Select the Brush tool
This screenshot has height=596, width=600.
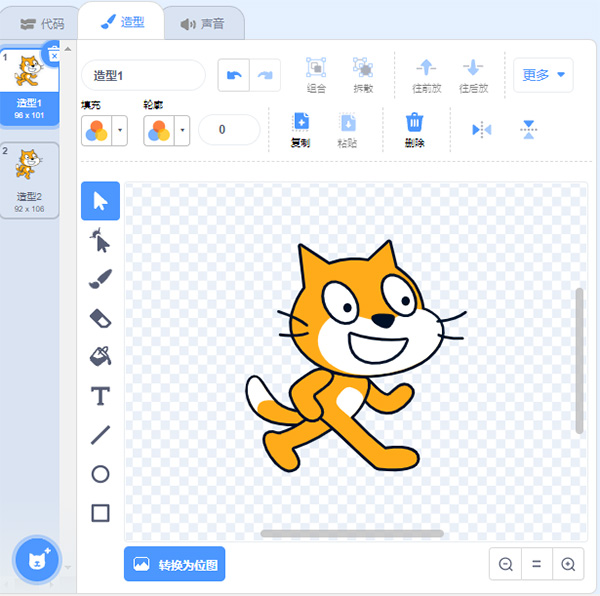coord(100,279)
